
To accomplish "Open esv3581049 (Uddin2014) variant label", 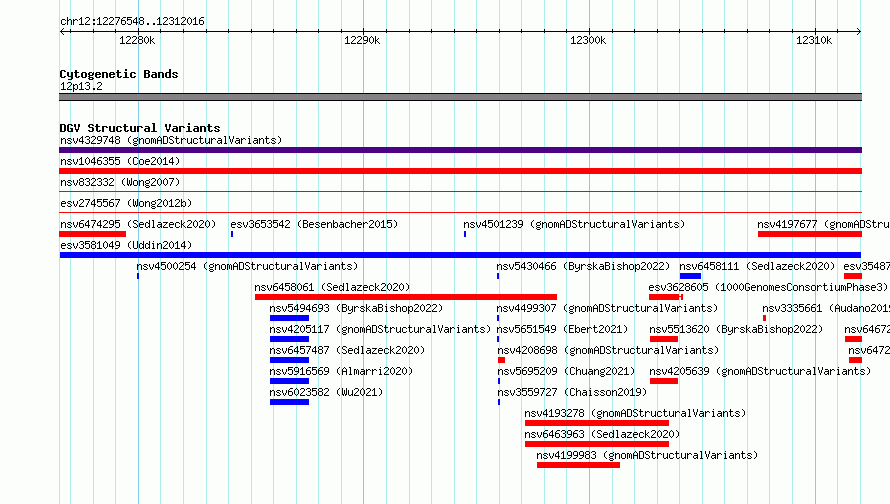I will click(126, 245).
